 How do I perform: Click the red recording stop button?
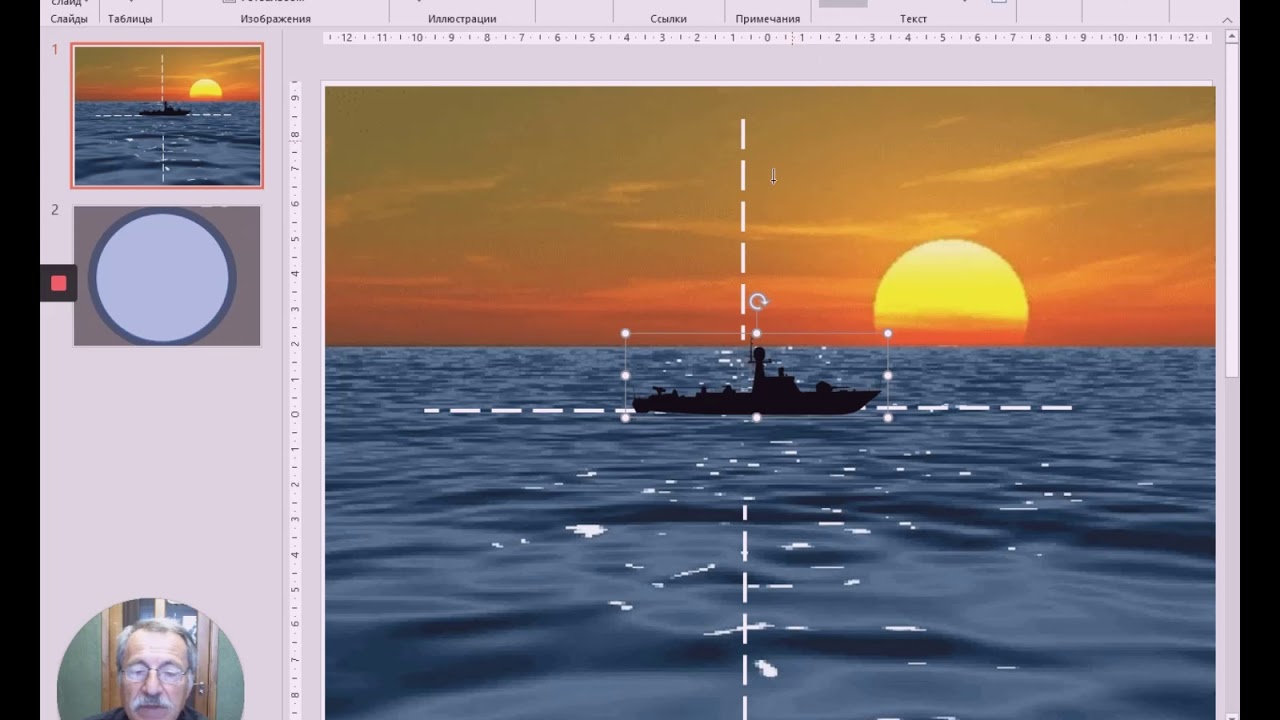point(58,283)
